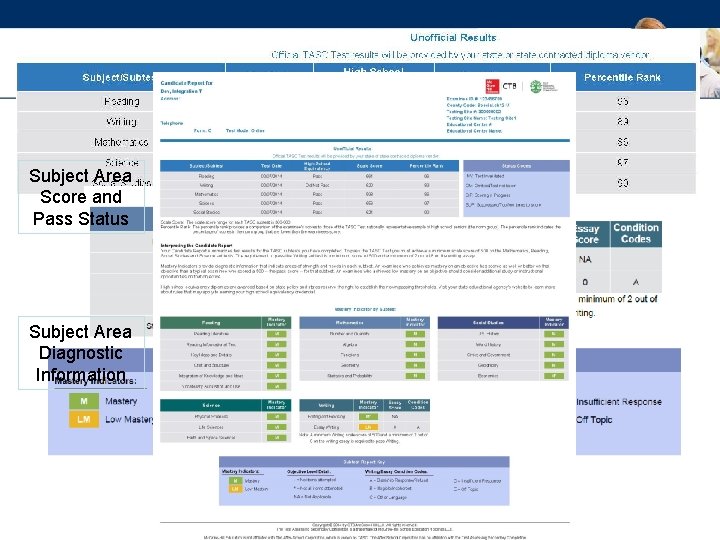Click the small green M swatch in Report Key
Screen dimensions: 720x540
[x=235, y=481]
